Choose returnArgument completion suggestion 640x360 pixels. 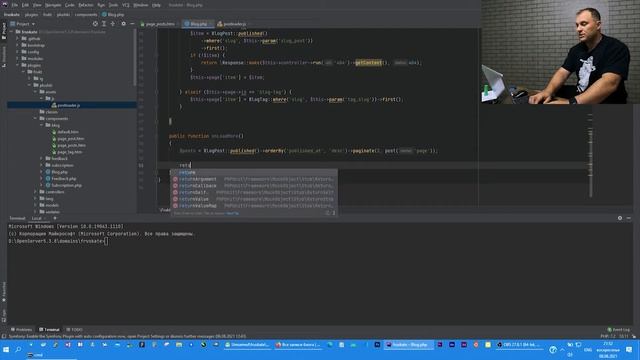tap(254, 179)
